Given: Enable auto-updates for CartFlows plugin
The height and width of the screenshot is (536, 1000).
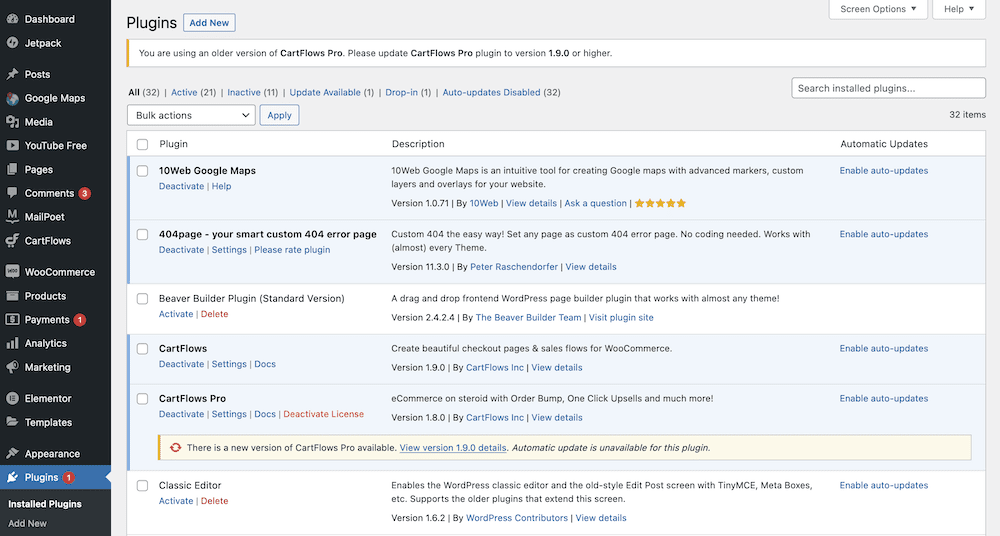Looking at the screenshot, I should click(x=883, y=348).
